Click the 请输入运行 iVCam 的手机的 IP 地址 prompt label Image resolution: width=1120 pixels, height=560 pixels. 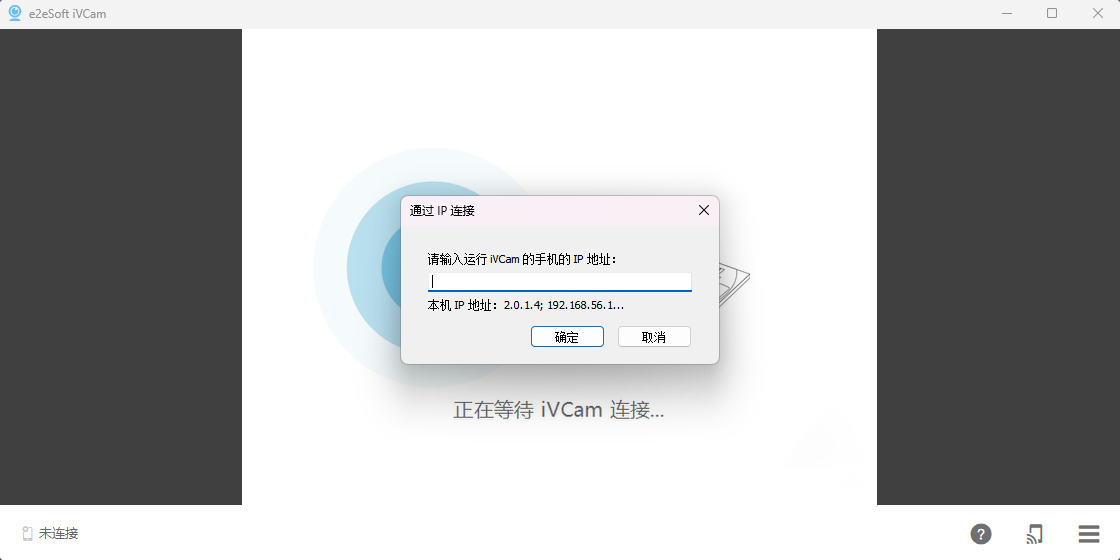pyautogui.click(x=521, y=259)
